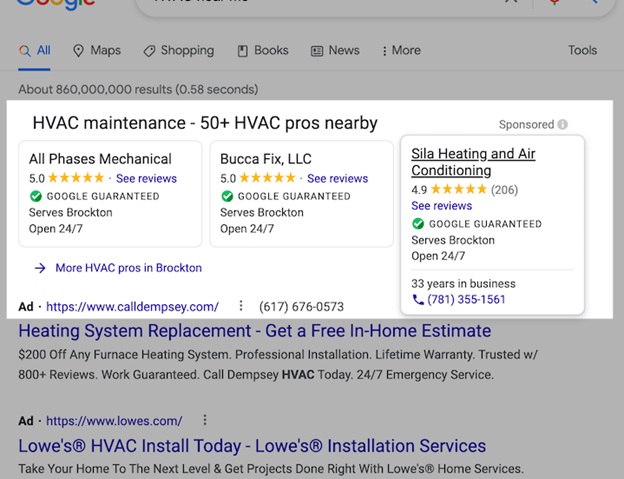The height and width of the screenshot is (479, 624).
Task: Open the Maps tab
Action: (x=97, y=51)
